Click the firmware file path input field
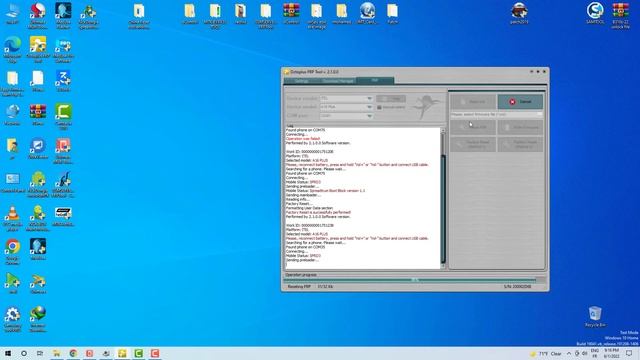Image resolution: width=640 pixels, height=360 pixels. click(x=496, y=114)
